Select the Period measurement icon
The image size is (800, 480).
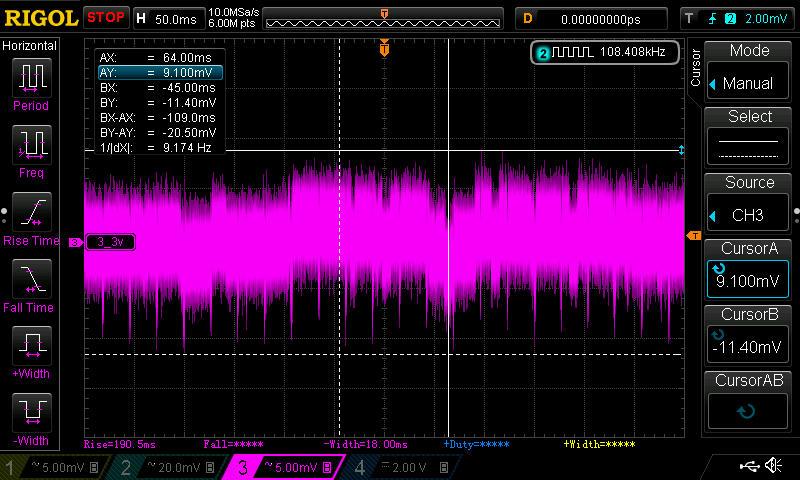click(31, 78)
